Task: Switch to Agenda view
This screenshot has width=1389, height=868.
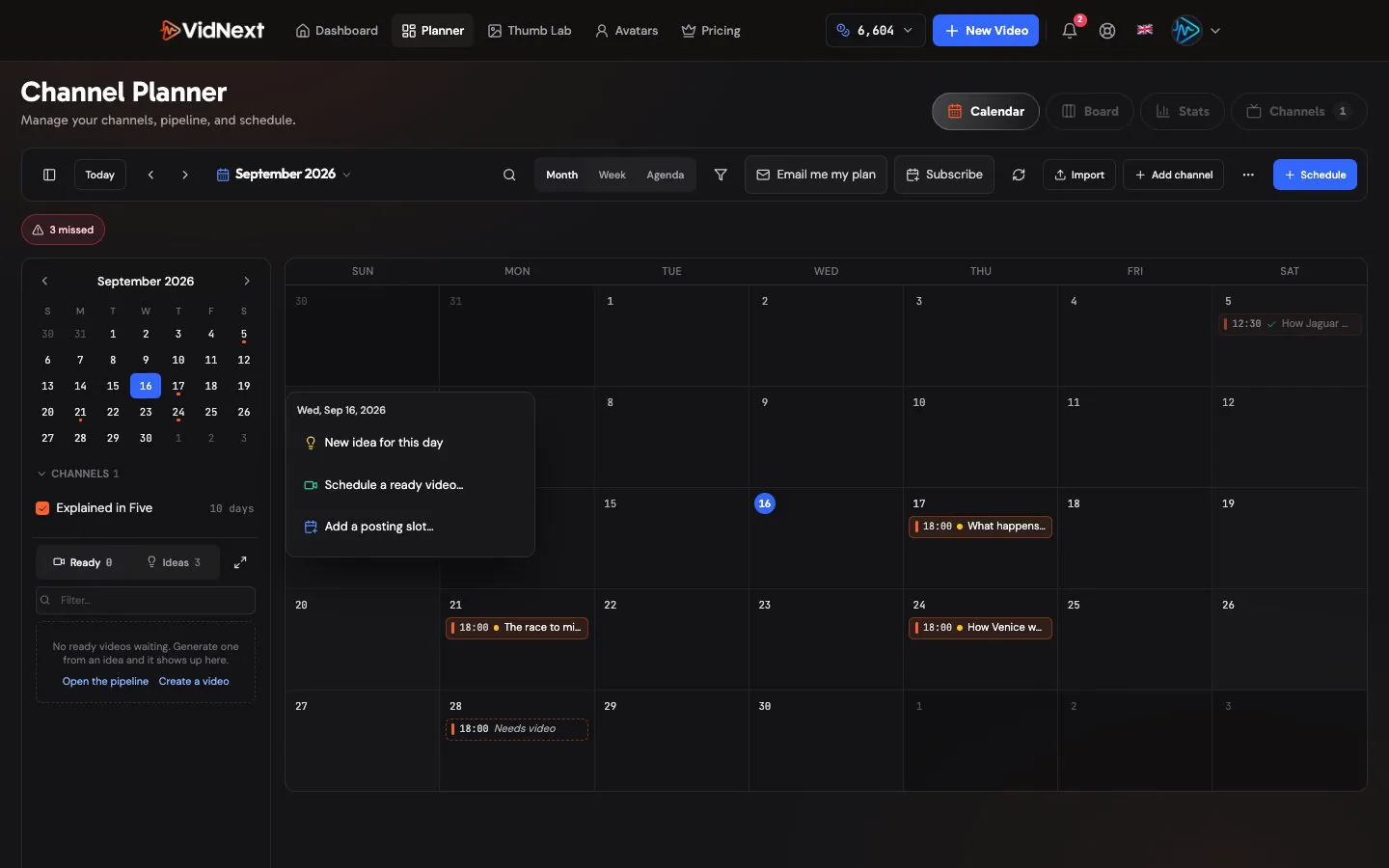Action: [665, 175]
